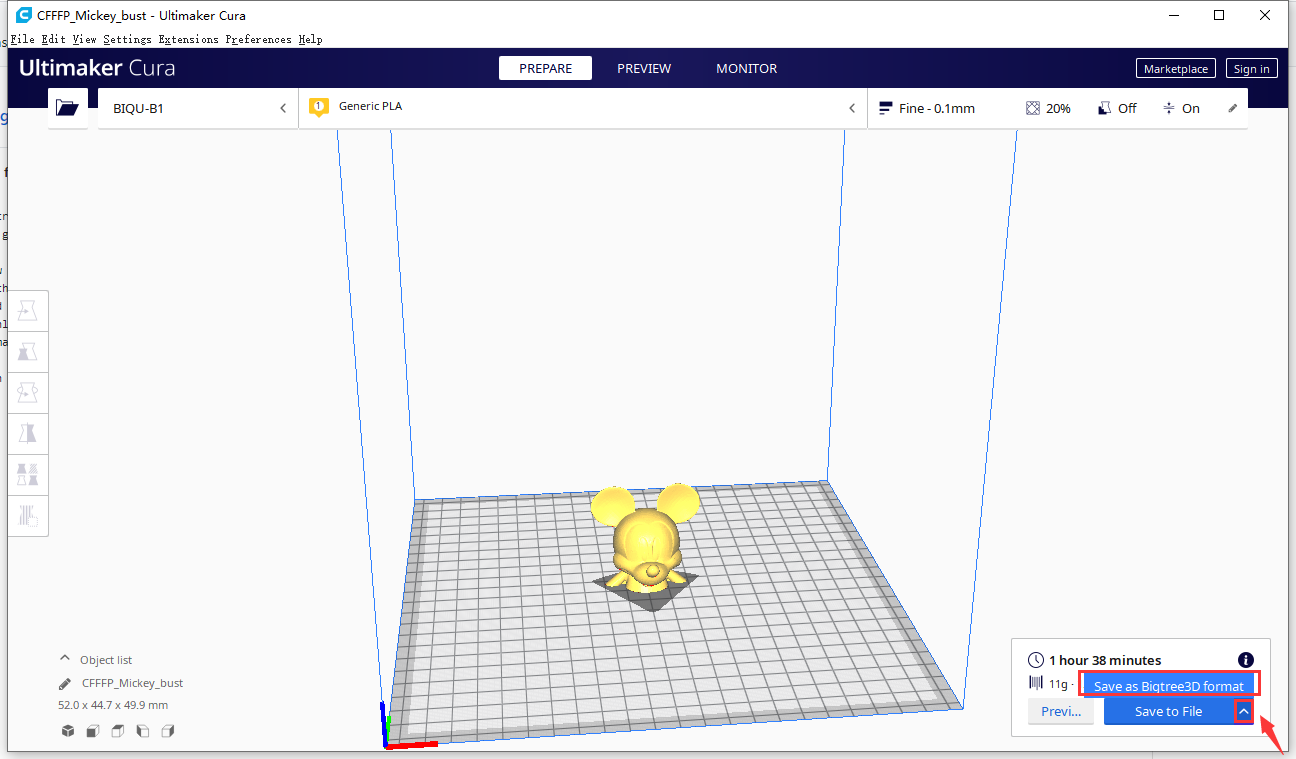The image size is (1296, 759).
Task: Open the file folder icon
Action: click(x=67, y=108)
